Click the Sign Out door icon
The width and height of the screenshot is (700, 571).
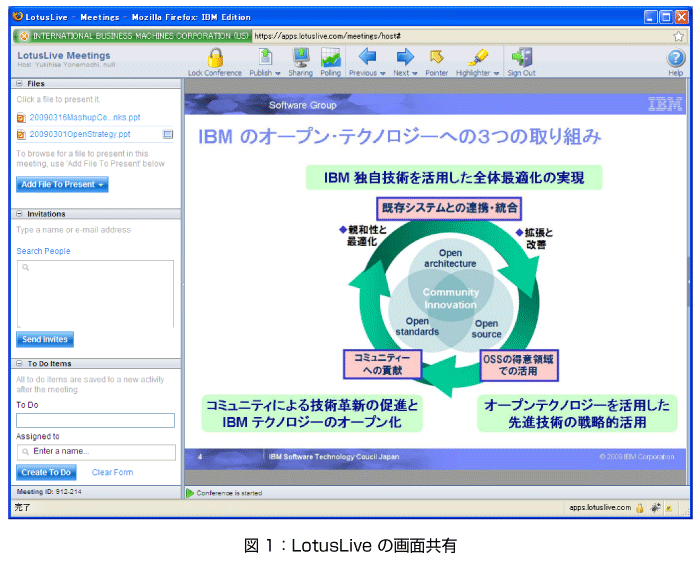click(522, 57)
